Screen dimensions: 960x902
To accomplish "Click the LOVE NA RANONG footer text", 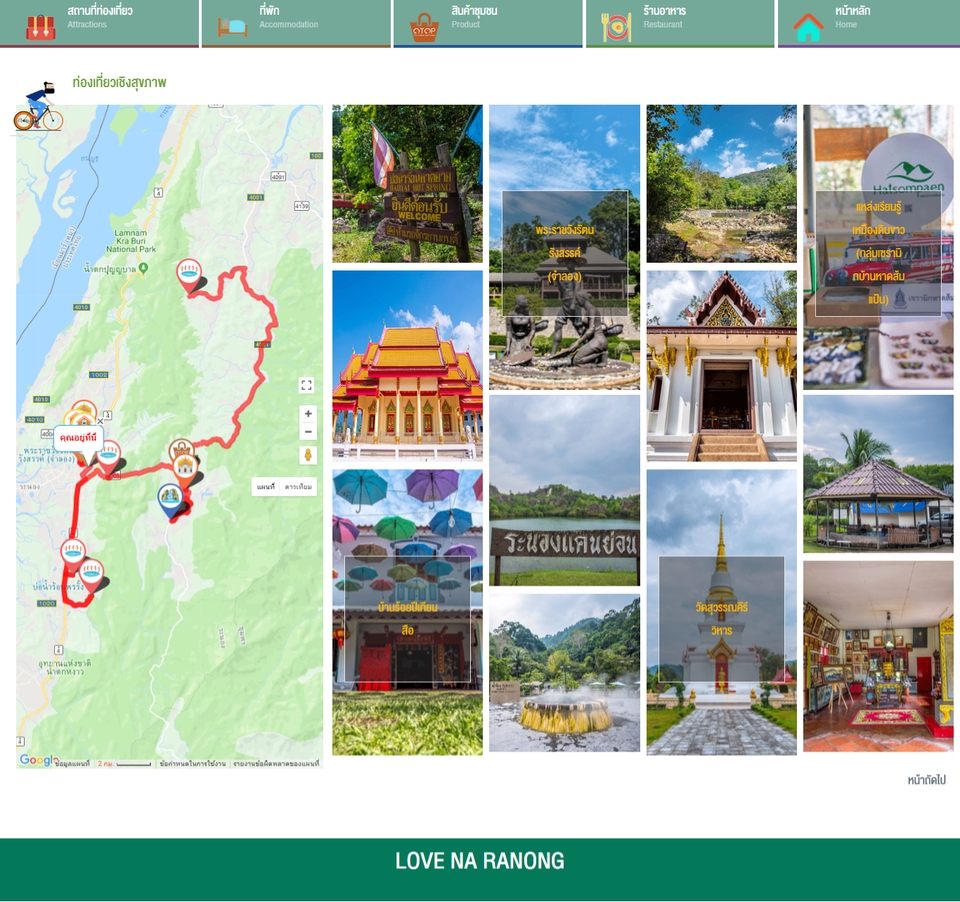I will (479, 861).
